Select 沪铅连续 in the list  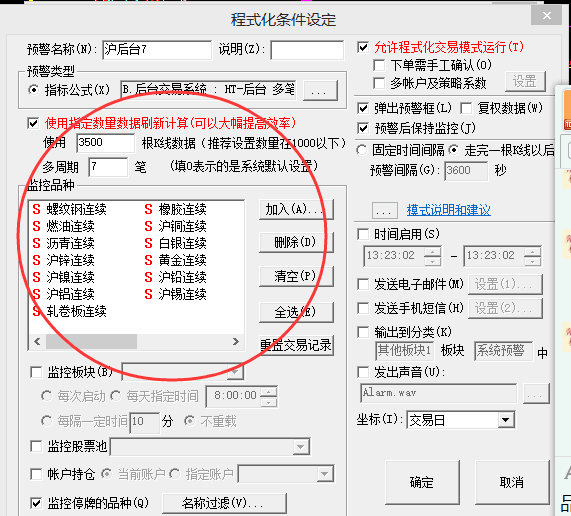pyautogui.click(x=176, y=277)
